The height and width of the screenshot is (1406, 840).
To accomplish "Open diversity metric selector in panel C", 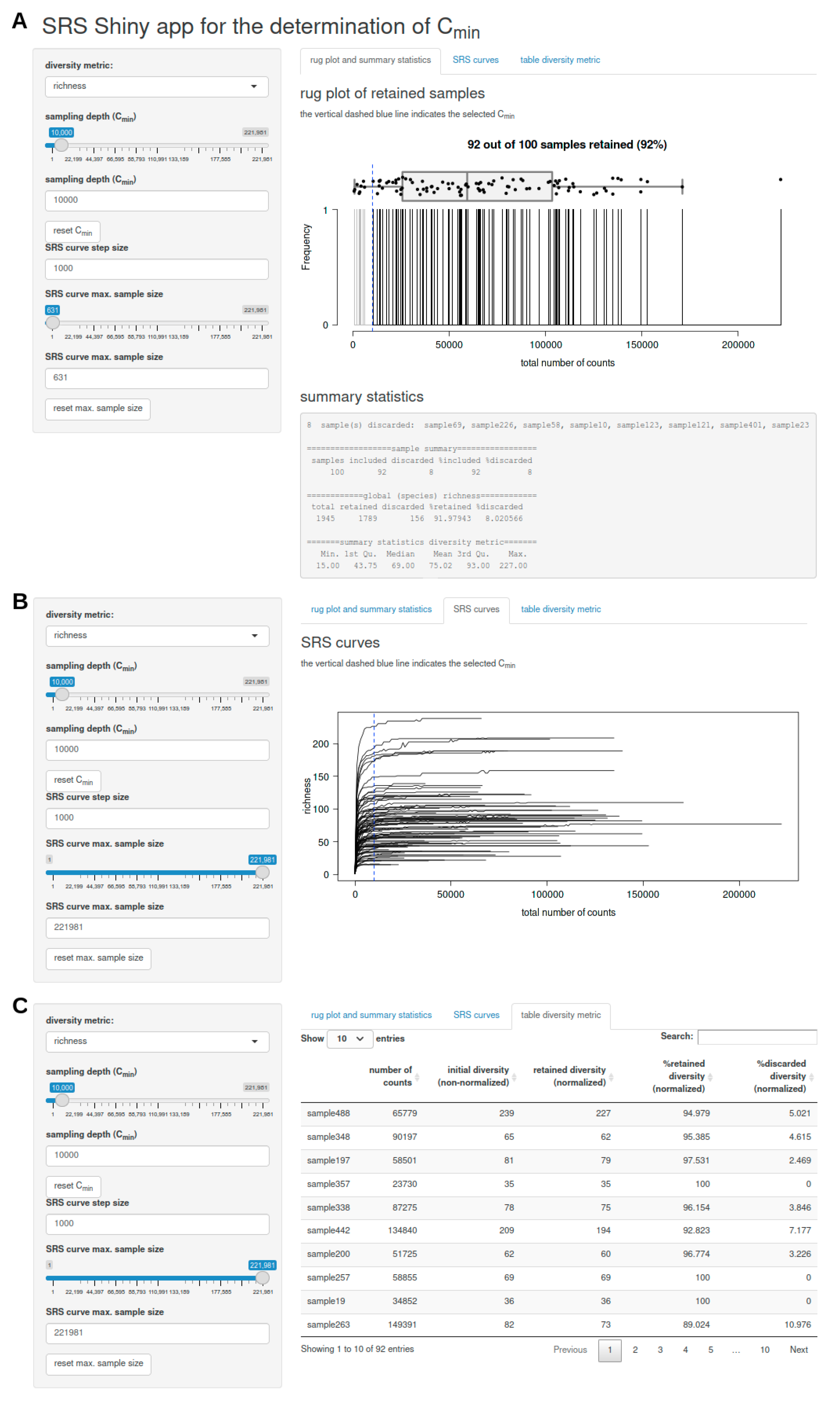I will coord(157,1041).
